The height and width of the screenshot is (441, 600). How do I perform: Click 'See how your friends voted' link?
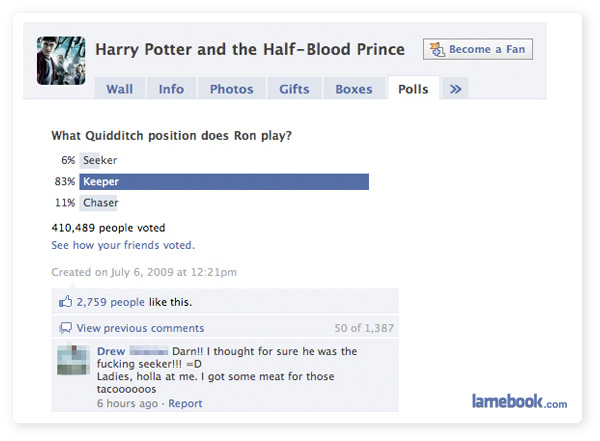123,245
